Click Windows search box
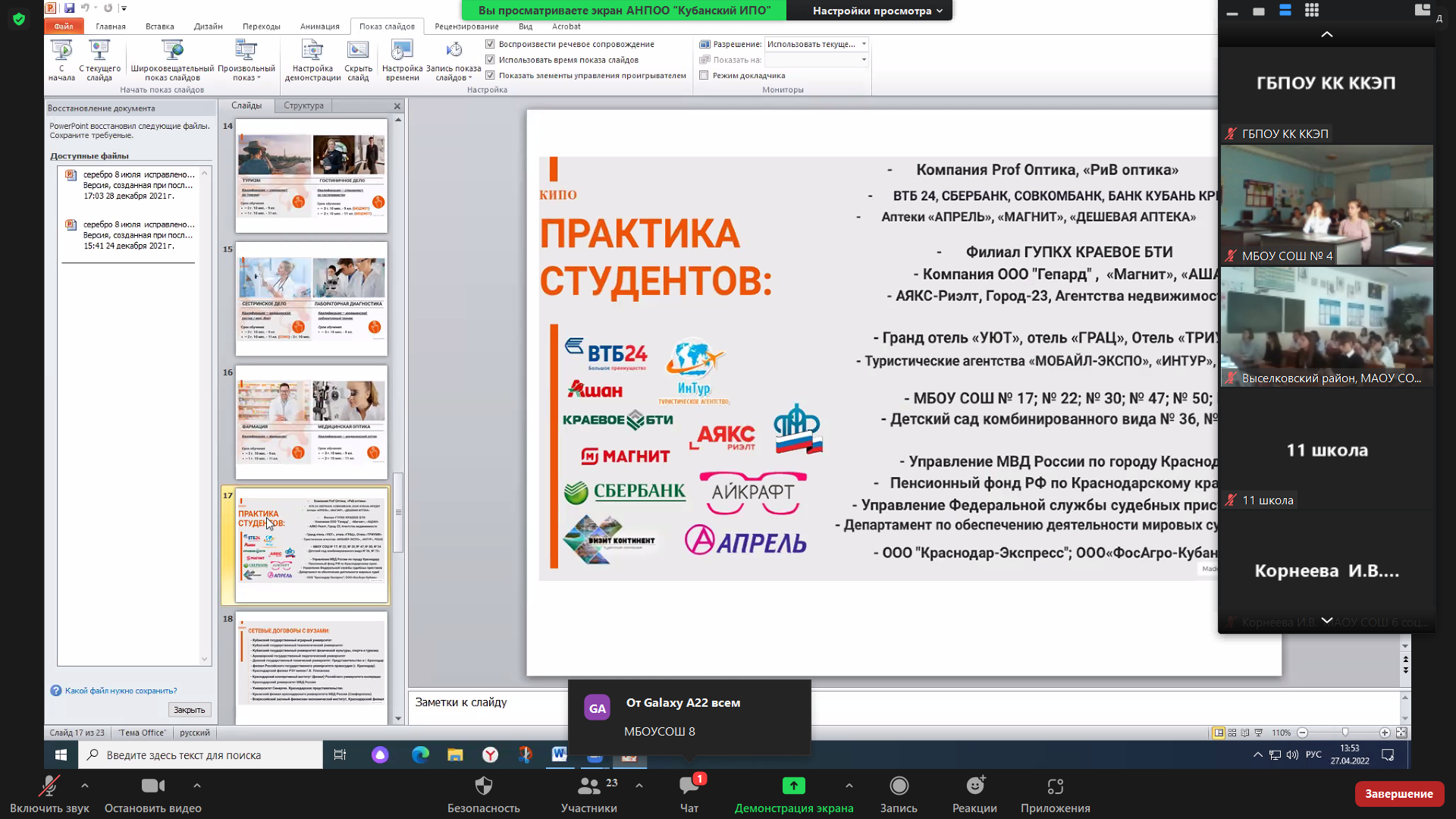The width and height of the screenshot is (1456, 819). (x=199, y=755)
